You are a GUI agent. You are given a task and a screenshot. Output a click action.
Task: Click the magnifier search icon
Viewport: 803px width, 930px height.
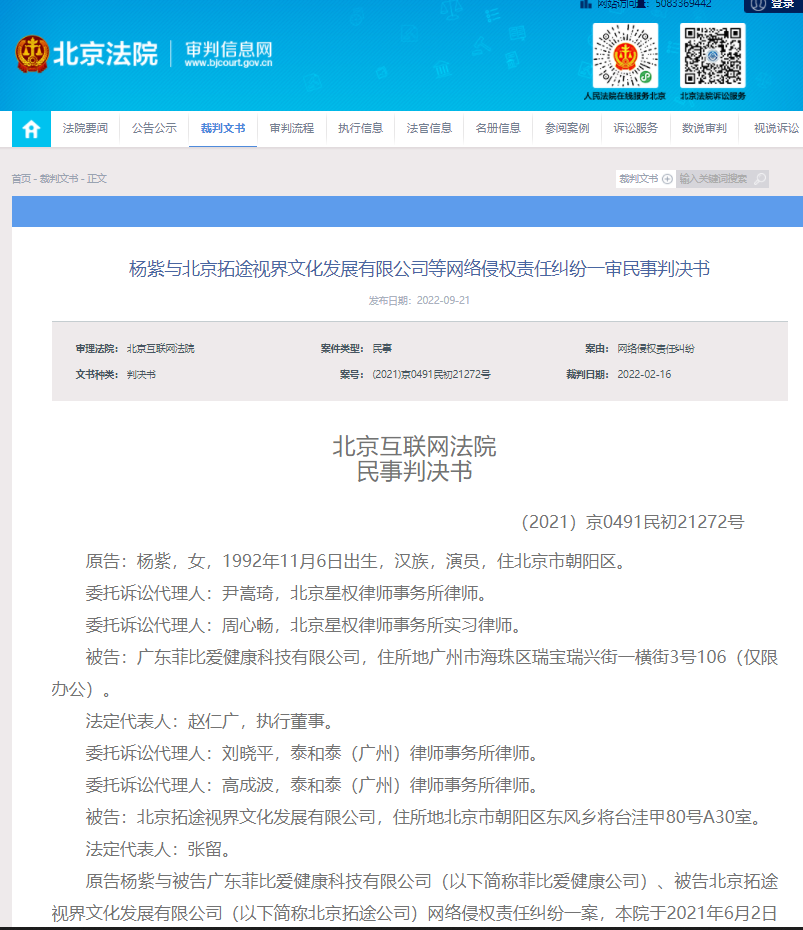coord(760,179)
